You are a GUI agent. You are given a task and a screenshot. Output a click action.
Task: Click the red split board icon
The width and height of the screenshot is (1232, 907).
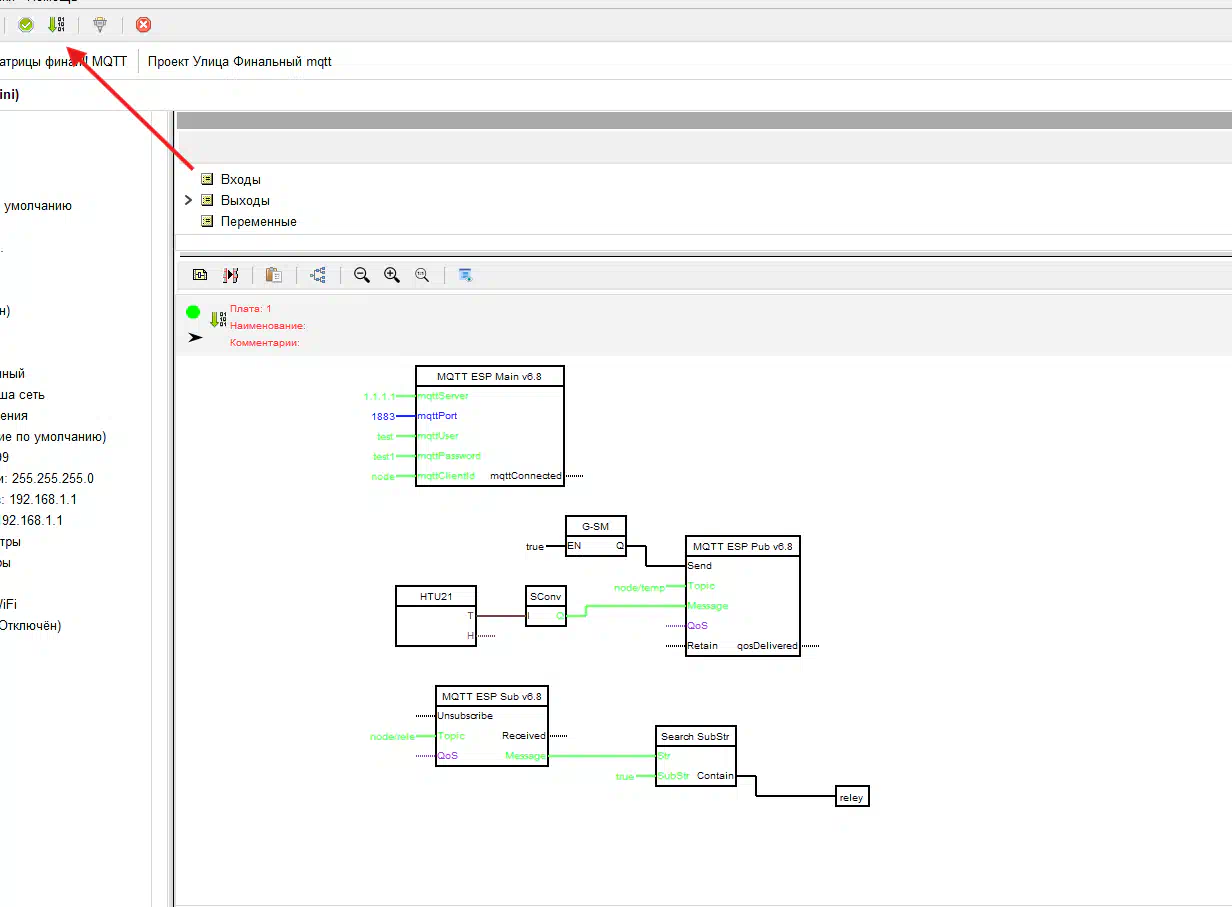[231, 275]
